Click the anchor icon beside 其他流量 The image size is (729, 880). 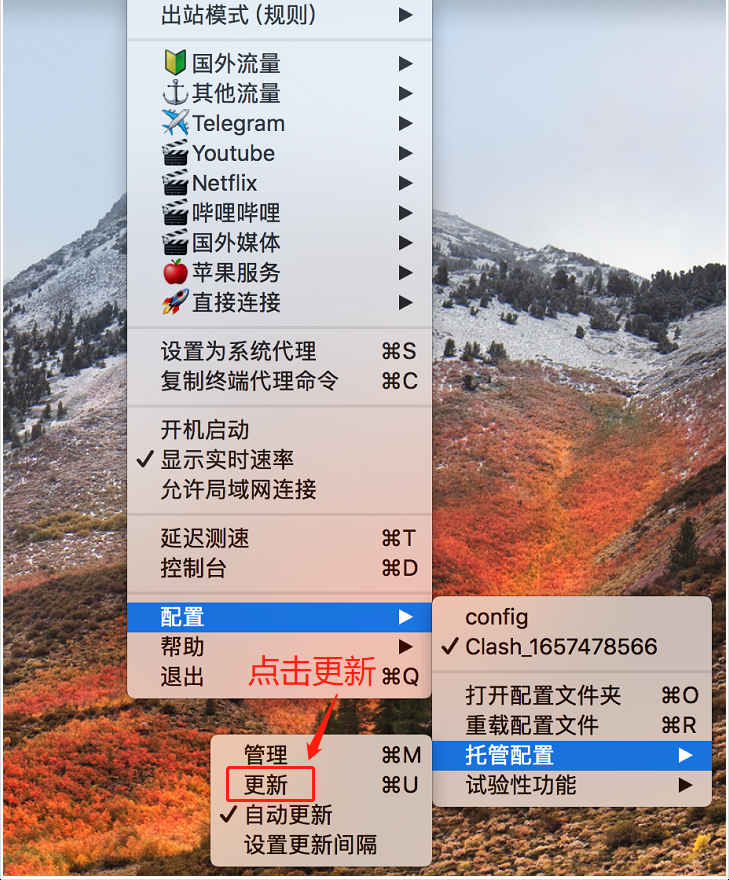pyautogui.click(x=175, y=93)
